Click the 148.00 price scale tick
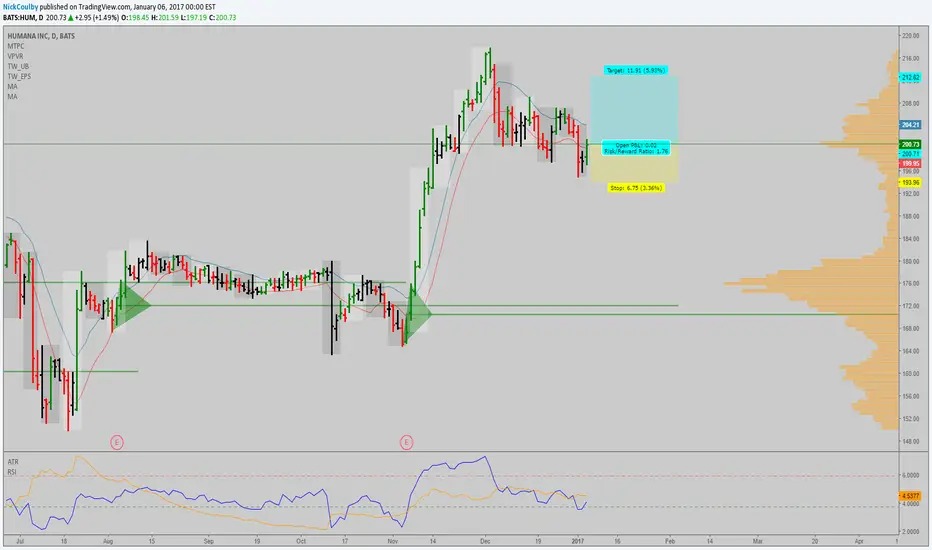 pyautogui.click(x=911, y=441)
